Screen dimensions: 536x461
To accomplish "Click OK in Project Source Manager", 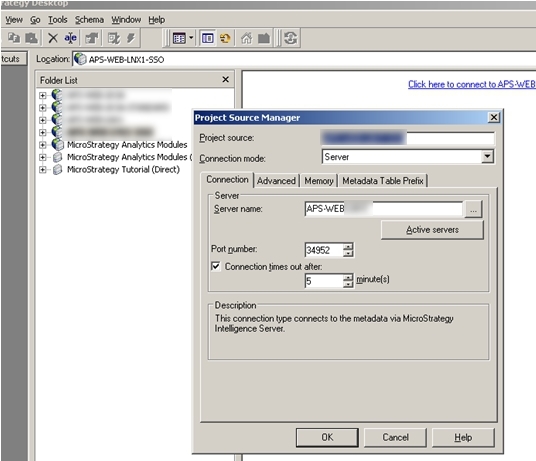I will (327, 437).
